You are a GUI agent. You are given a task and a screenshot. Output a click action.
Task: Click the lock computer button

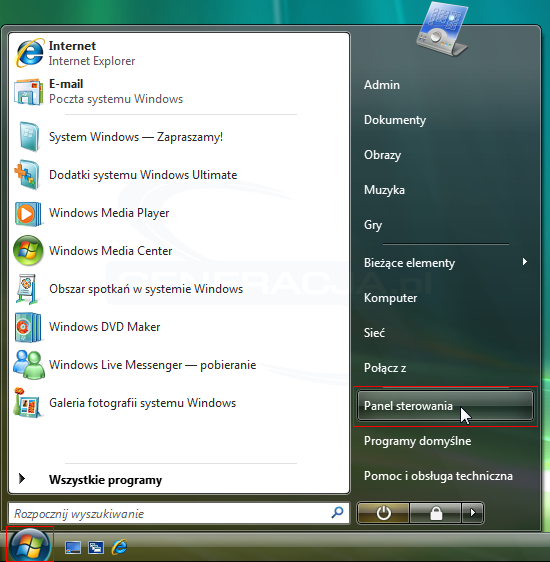(436, 513)
